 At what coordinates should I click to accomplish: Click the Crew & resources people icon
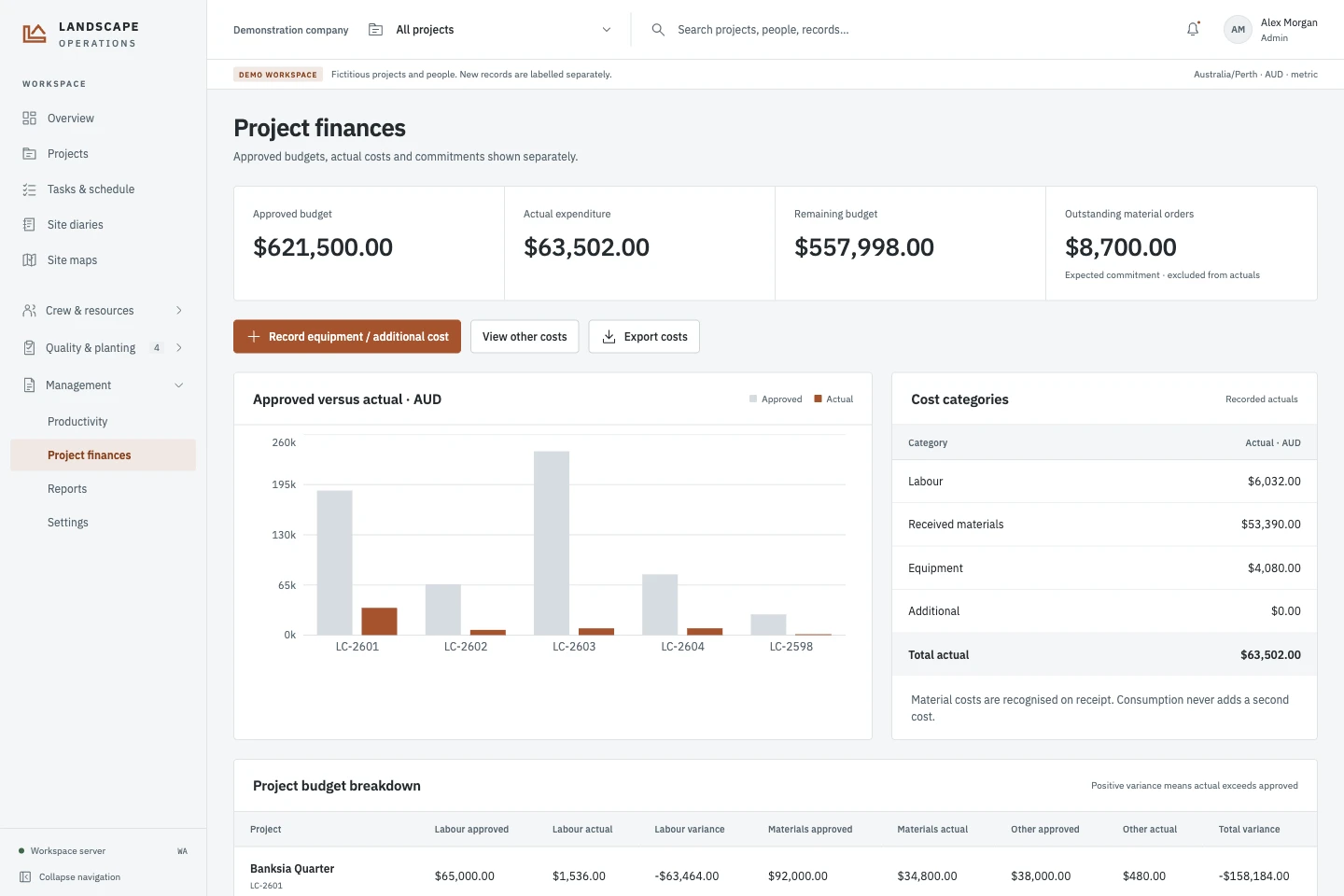click(x=29, y=311)
